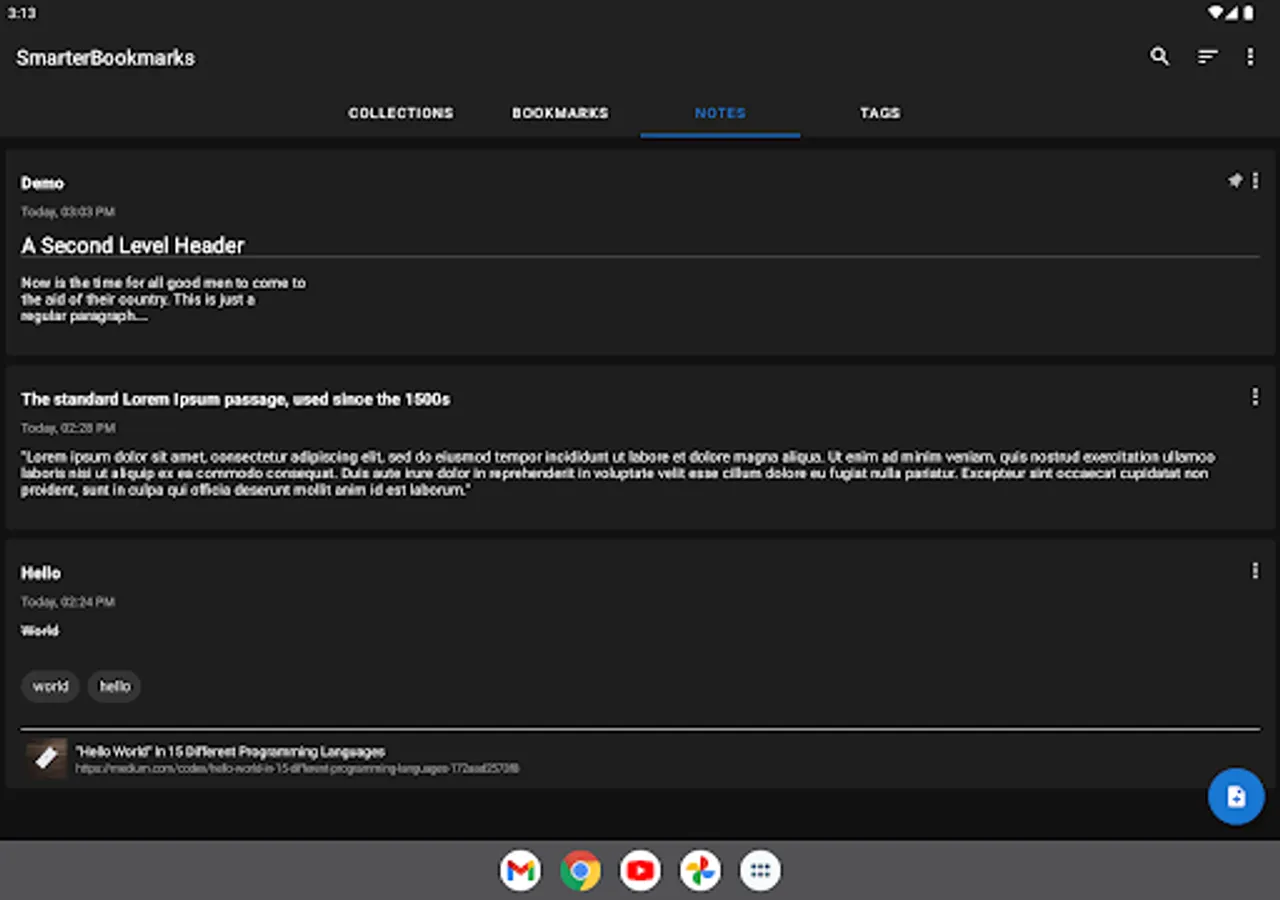
Task: Open the Lorem Ipsum note's options menu
Action: pos(1255,397)
